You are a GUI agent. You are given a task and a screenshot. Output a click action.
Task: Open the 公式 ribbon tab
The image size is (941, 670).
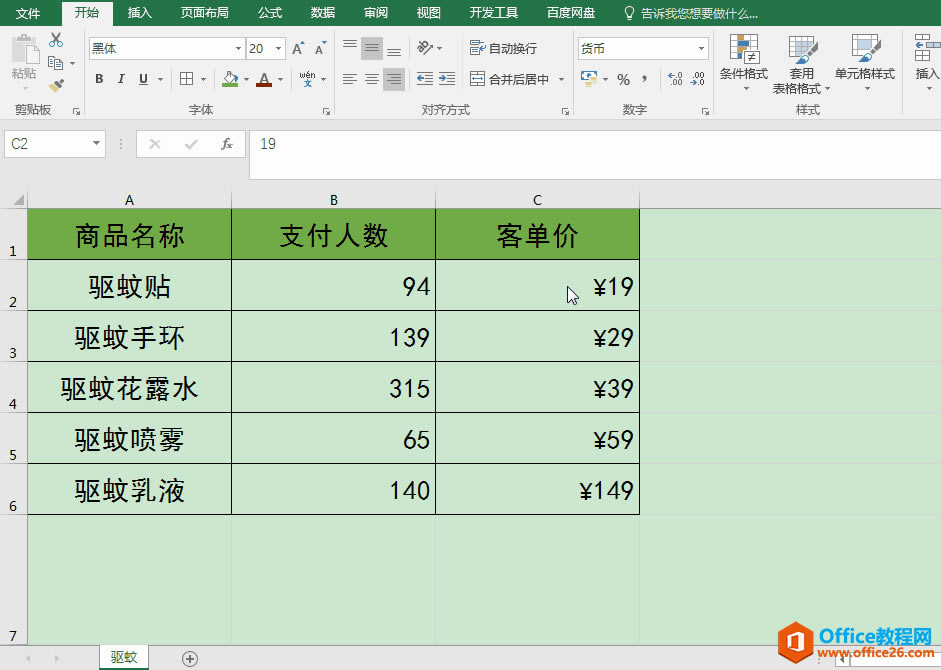coord(270,13)
